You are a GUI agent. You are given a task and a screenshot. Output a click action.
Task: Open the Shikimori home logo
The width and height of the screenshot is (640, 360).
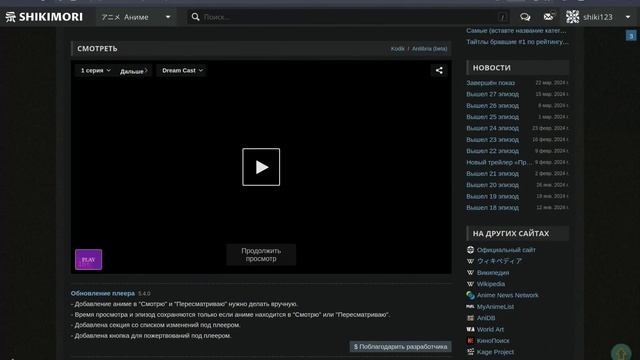pyautogui.click(x=44, y=17)
